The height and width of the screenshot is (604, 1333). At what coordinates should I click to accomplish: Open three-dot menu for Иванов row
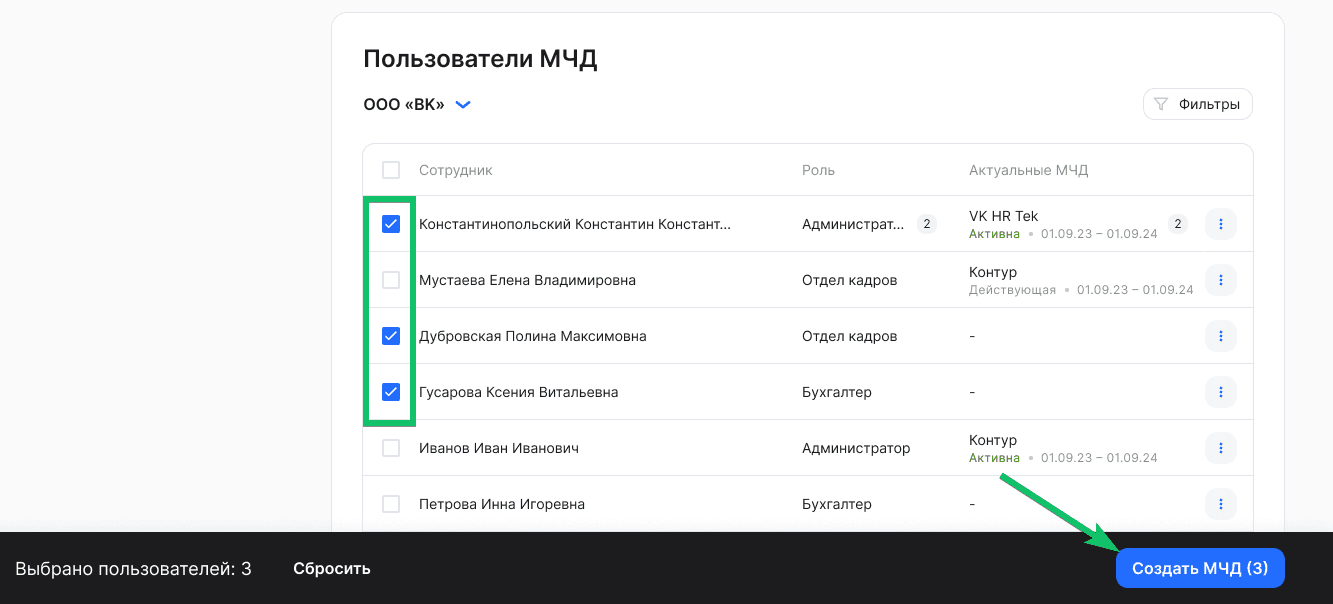(x=1221, y=448)
